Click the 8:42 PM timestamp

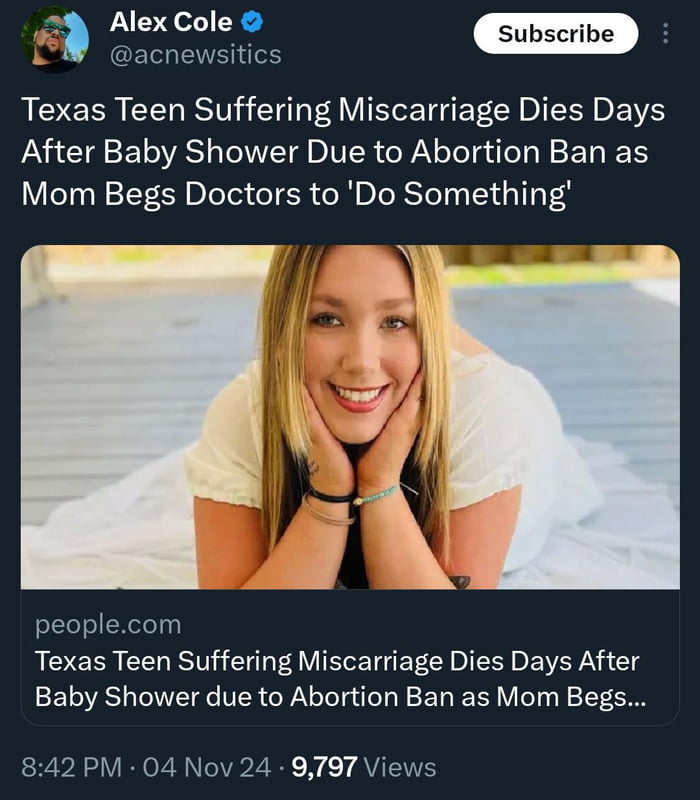[69, 767]
